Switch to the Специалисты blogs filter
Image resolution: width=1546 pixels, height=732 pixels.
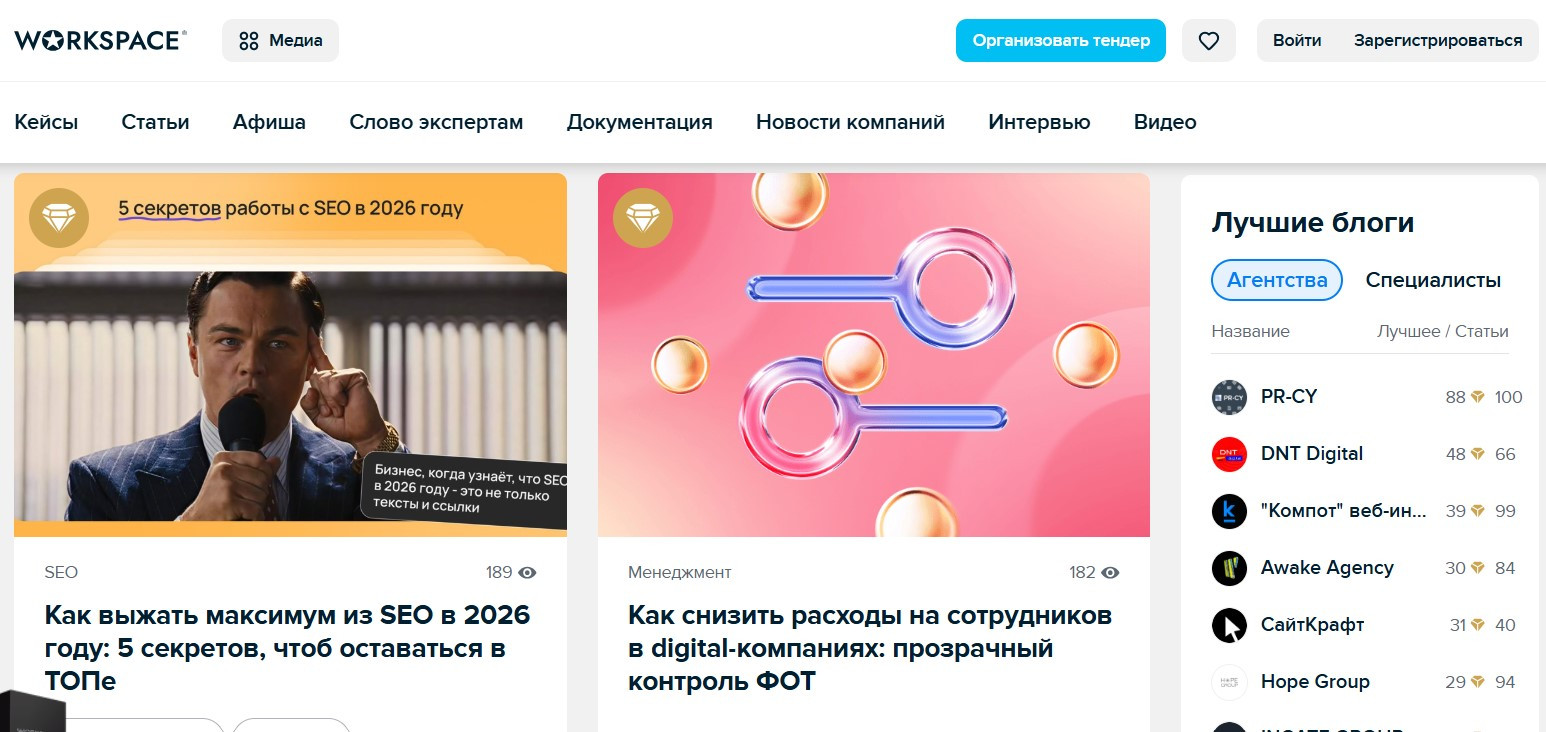tap(1433, 280)
